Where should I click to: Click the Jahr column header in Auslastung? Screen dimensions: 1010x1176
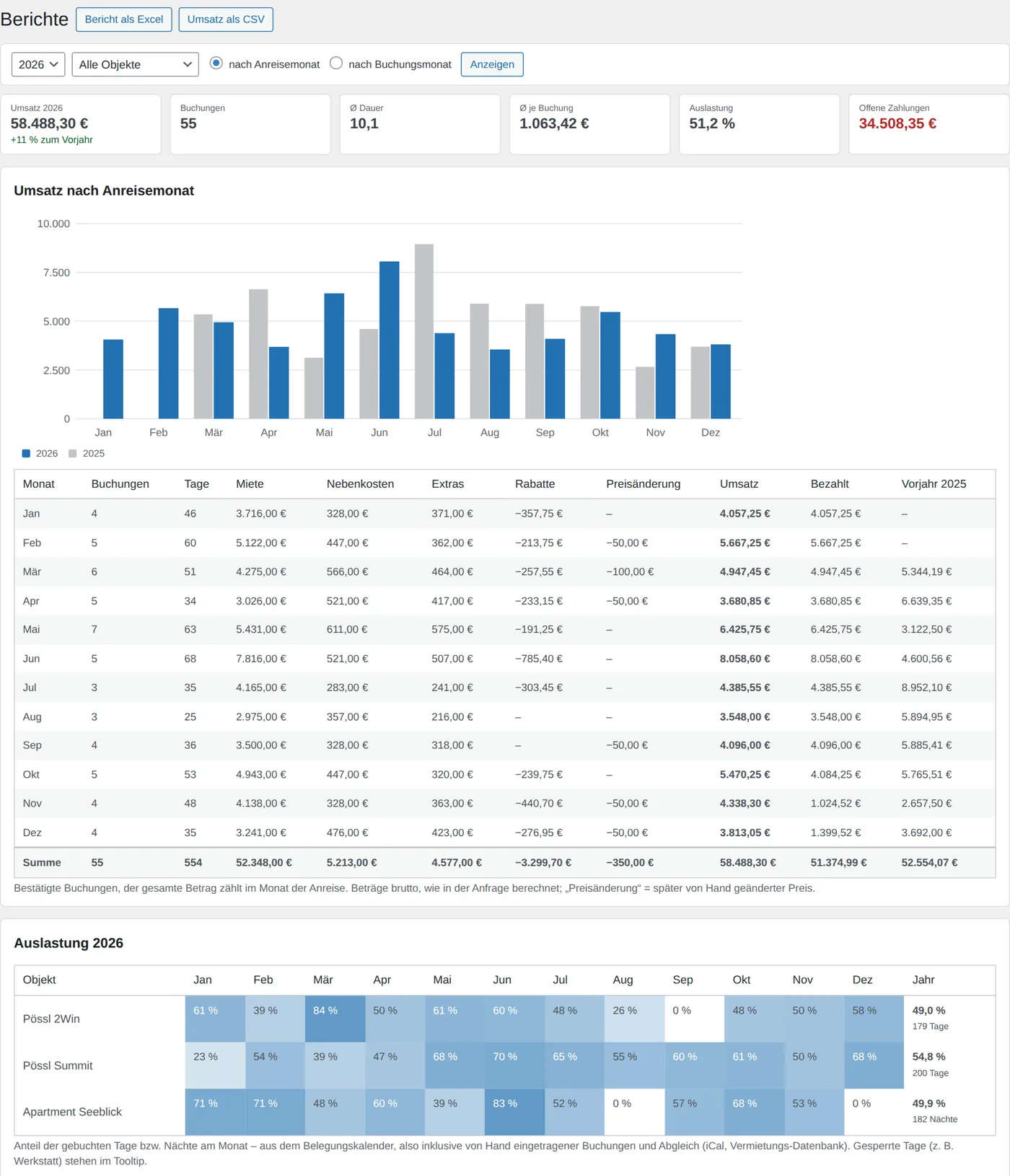(923, 980)
